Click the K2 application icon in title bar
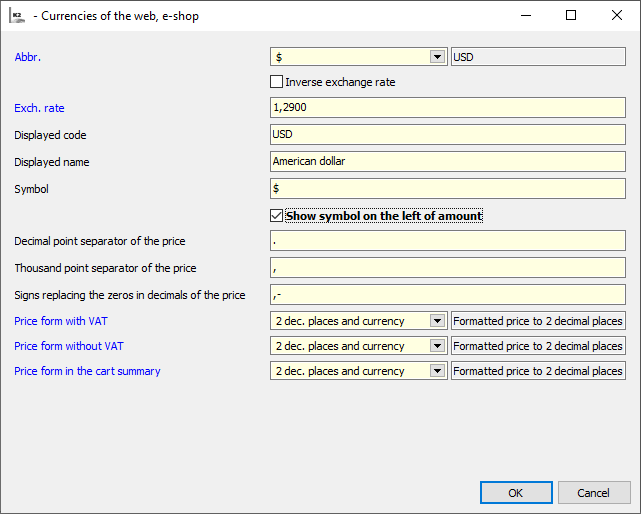Screen dimensions: 641x514 point(17,16)
